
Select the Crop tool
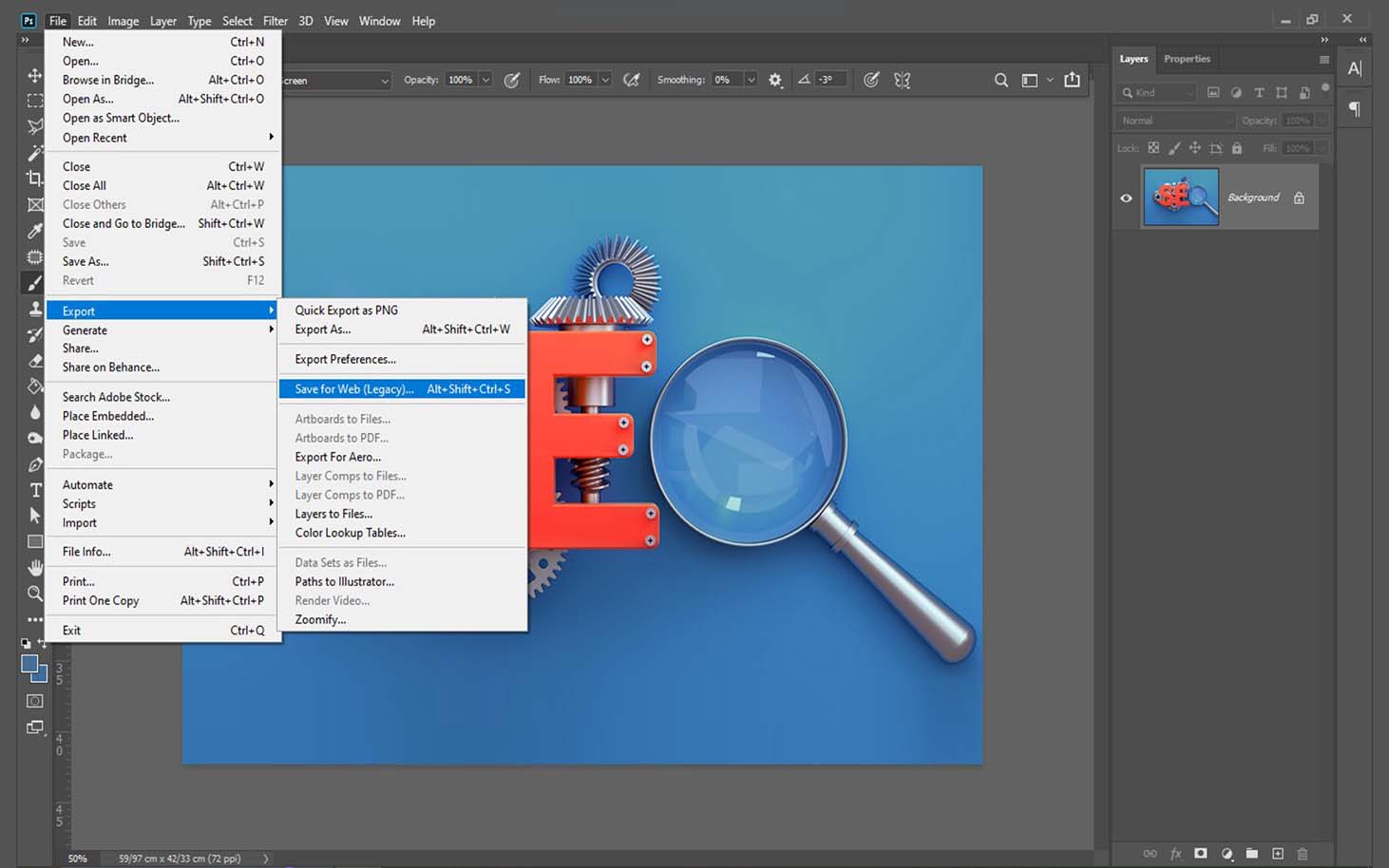[x=35, y=178]
